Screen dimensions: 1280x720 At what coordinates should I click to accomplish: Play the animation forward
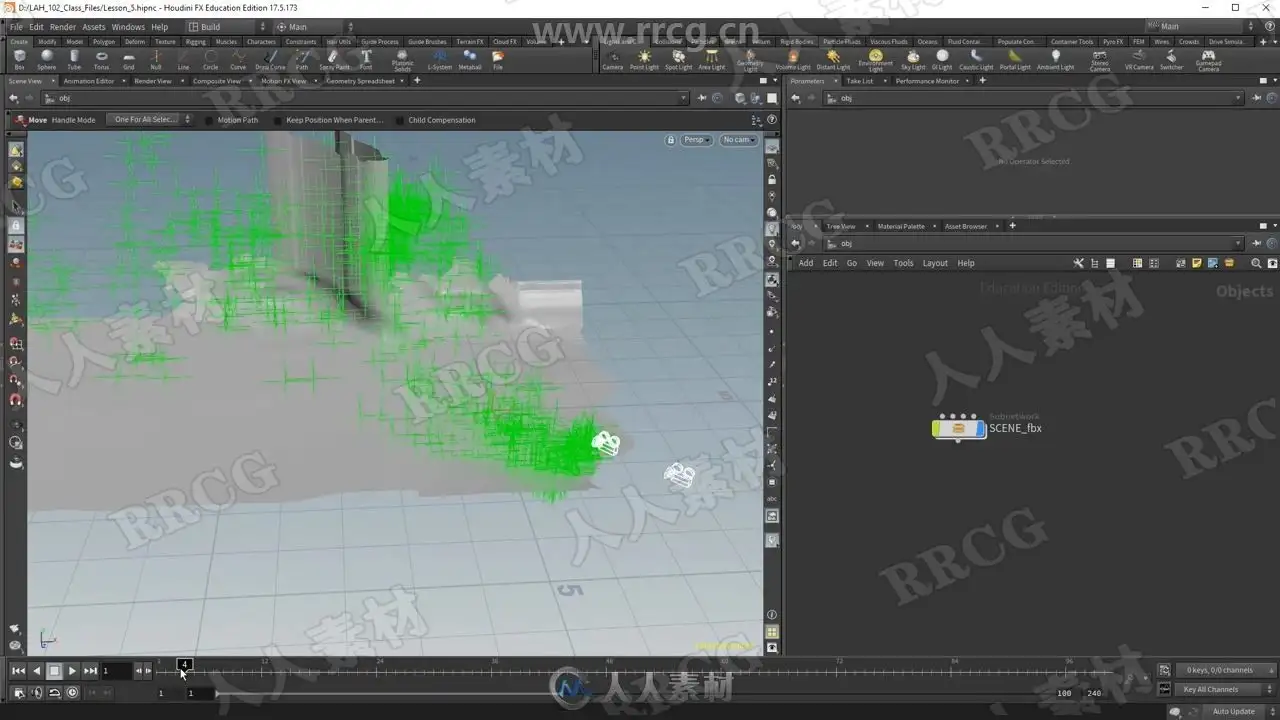click(x=72, y=671)
